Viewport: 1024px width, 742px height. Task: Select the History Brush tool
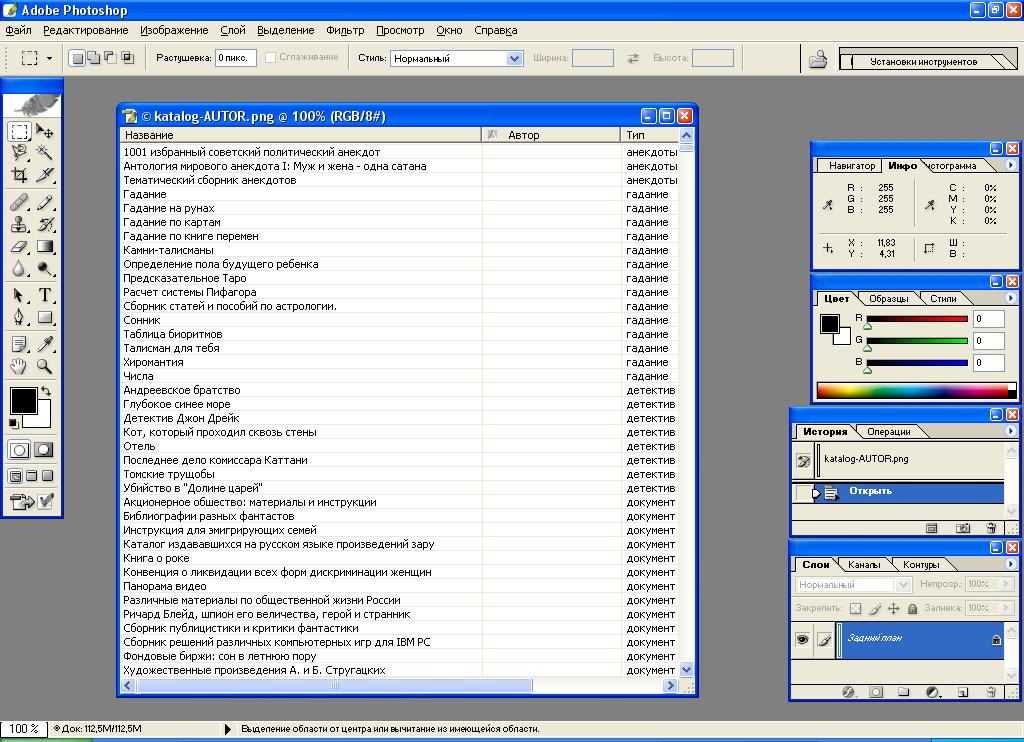44,225
